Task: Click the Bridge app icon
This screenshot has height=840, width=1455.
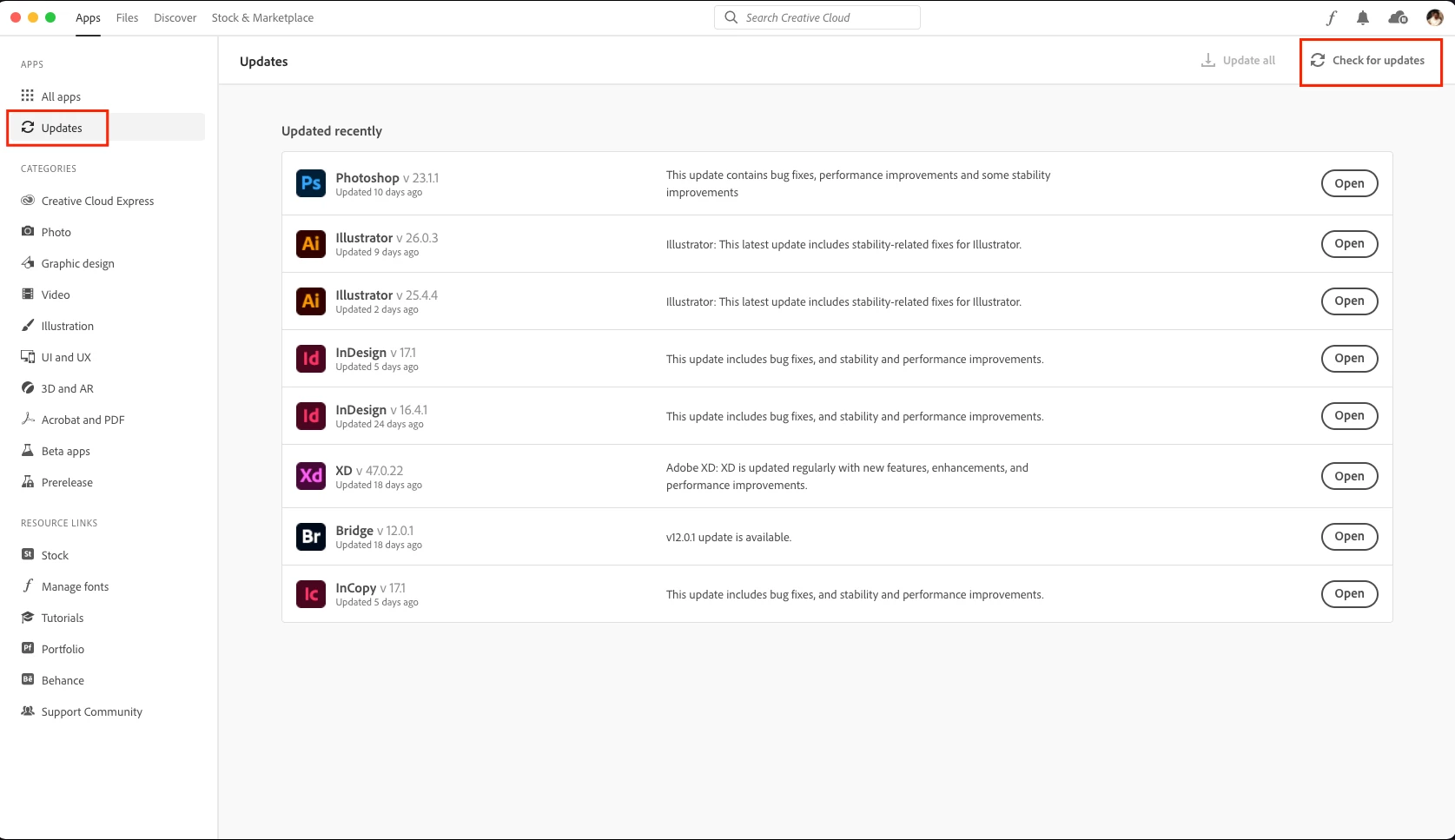Action: pyautogui.click(x=311, y=536)
